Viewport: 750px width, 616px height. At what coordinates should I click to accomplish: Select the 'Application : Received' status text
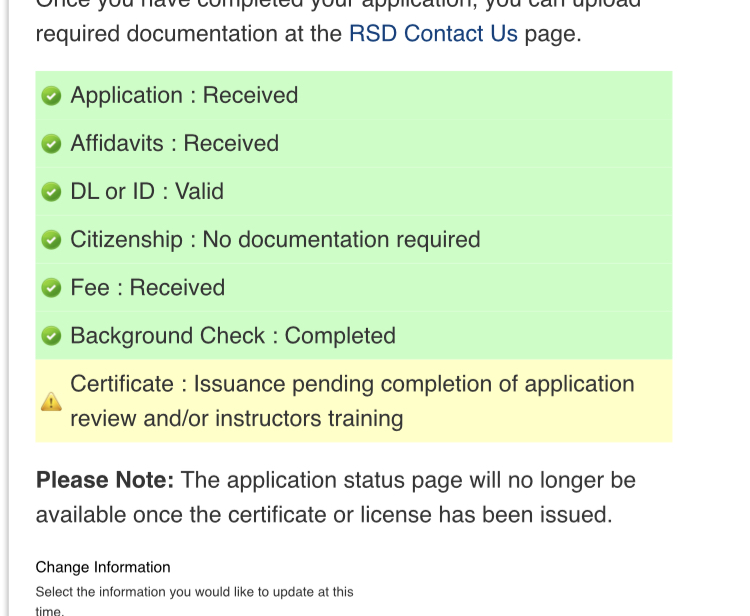click(184, 96)
